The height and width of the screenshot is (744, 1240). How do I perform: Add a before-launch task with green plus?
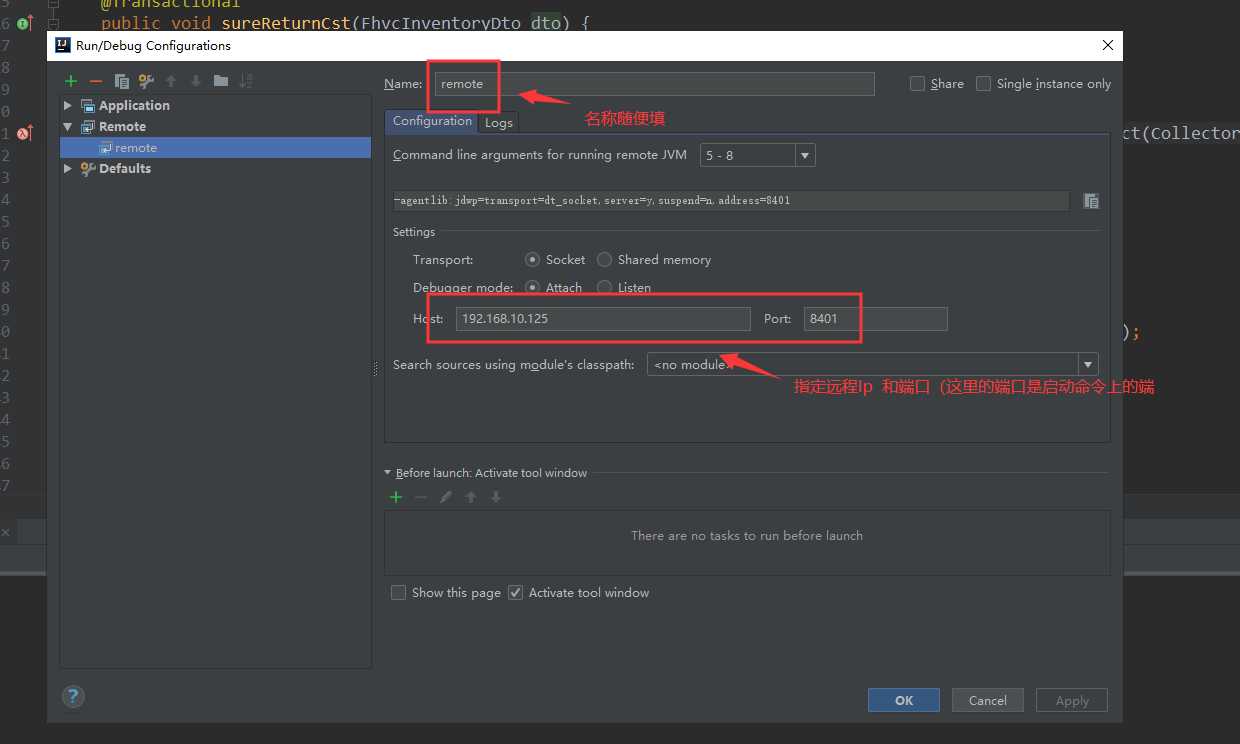[396, 497]
